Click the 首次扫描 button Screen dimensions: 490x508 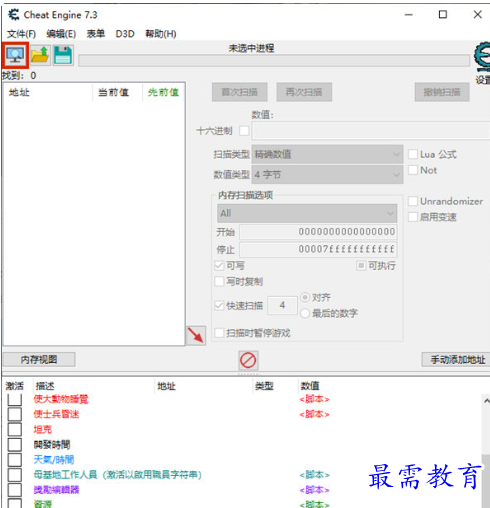point(240,92)
